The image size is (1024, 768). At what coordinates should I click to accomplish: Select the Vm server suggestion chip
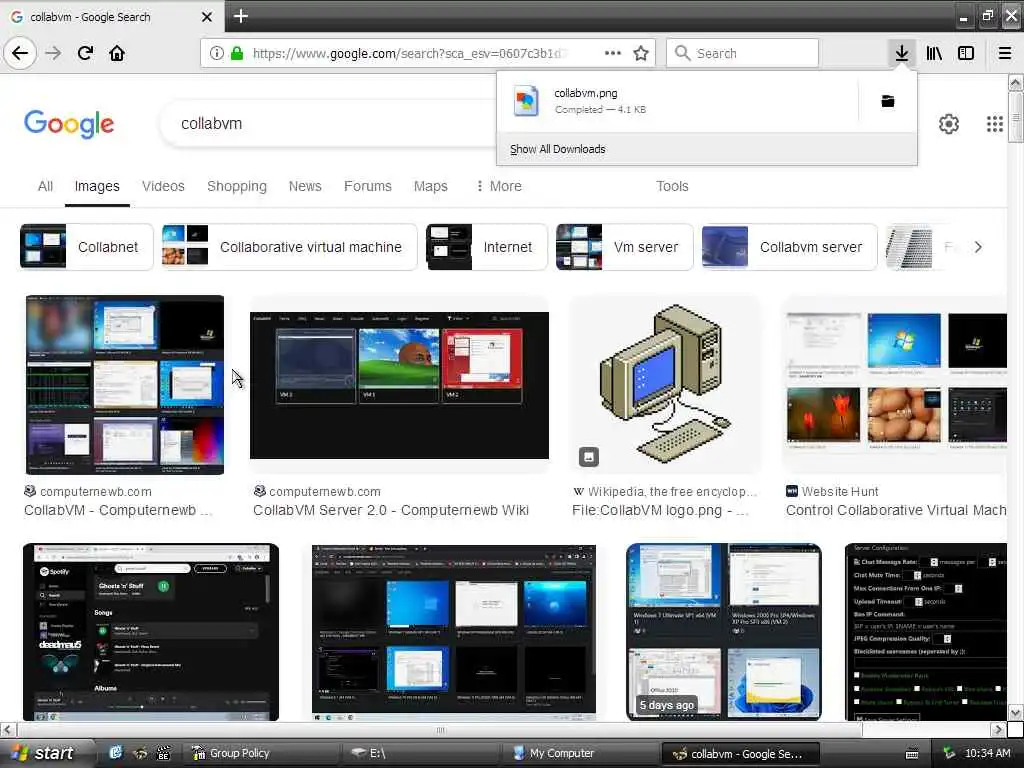(x=624, y=247)
